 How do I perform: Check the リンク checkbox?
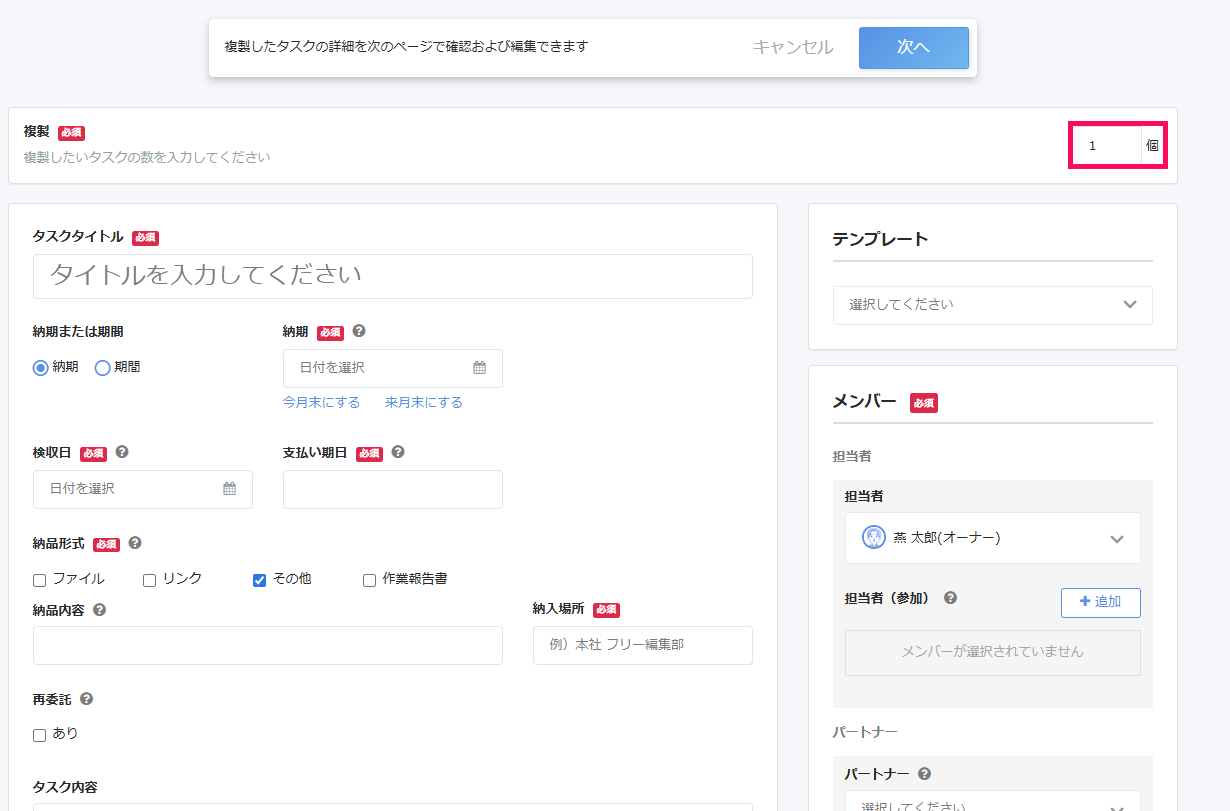pyautogui.click(x=150, y=580)
